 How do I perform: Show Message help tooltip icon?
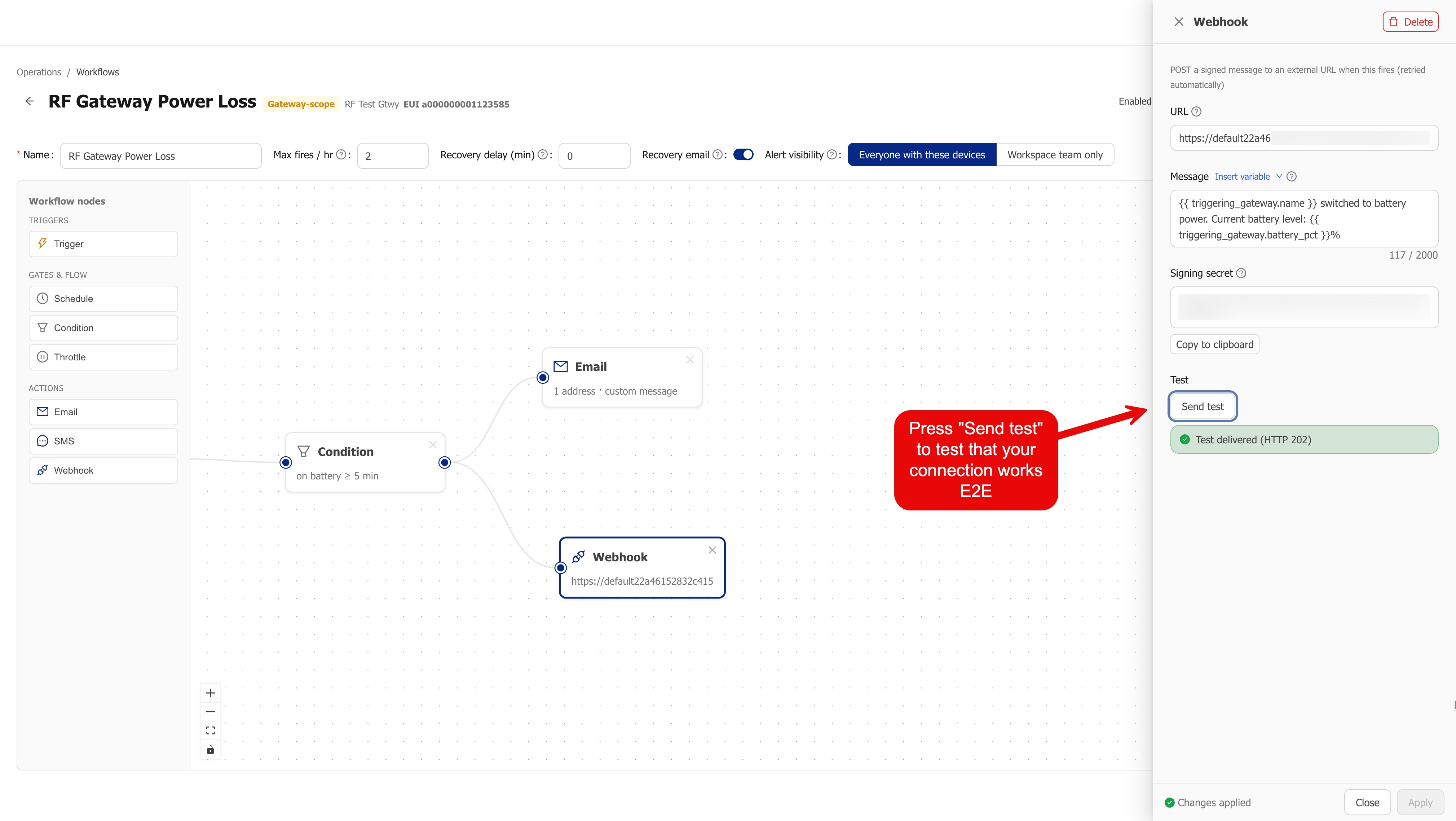click(1292, 177)
